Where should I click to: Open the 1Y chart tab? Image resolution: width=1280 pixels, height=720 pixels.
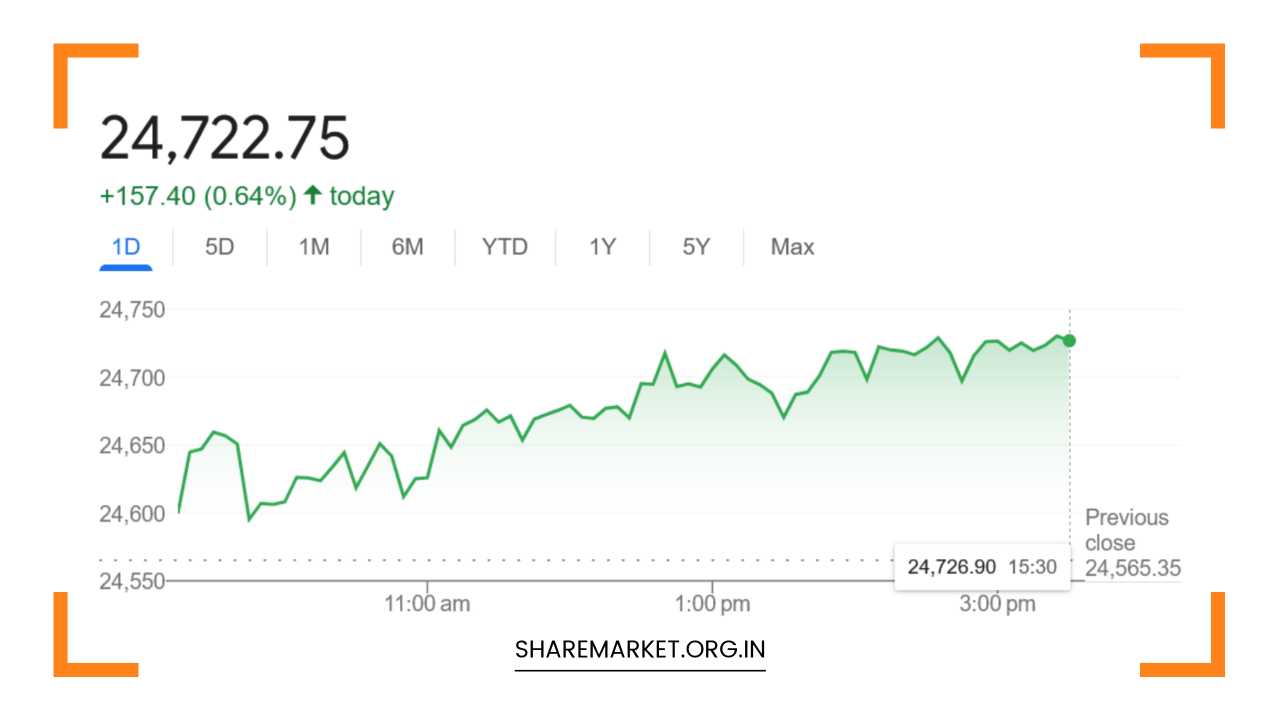(x=602, y=246)
